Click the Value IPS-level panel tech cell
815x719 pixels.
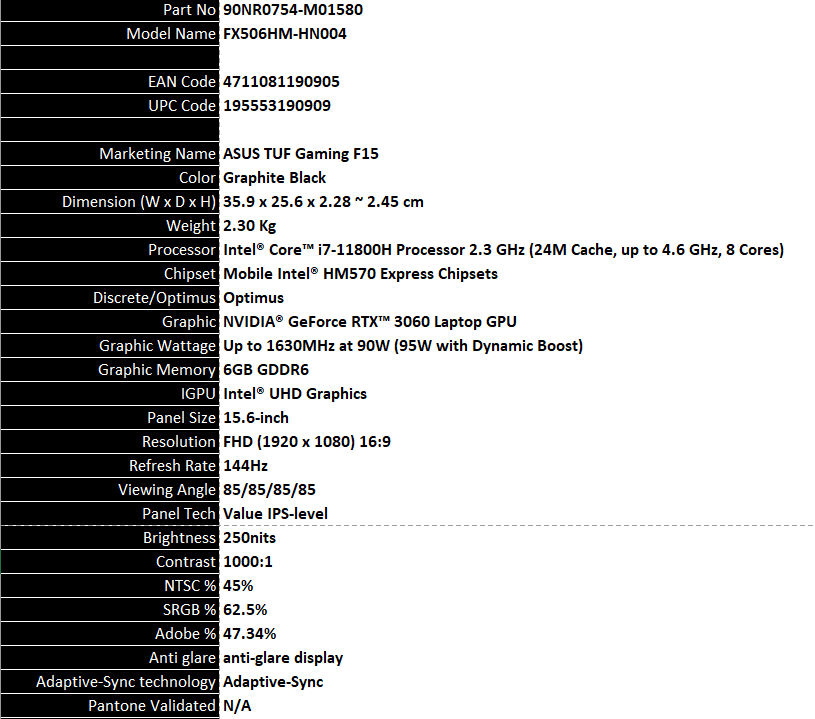(289, 514)
